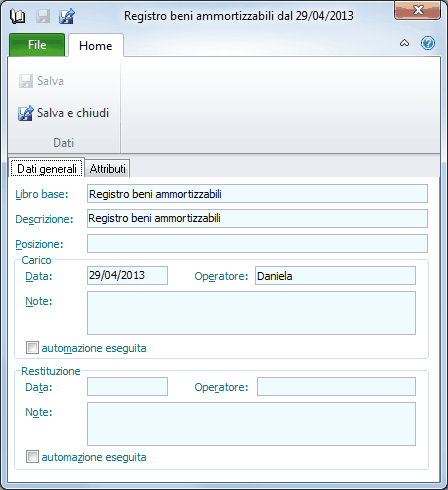Click the Carico Data field showing 29/04/2013

pos(127,275)
